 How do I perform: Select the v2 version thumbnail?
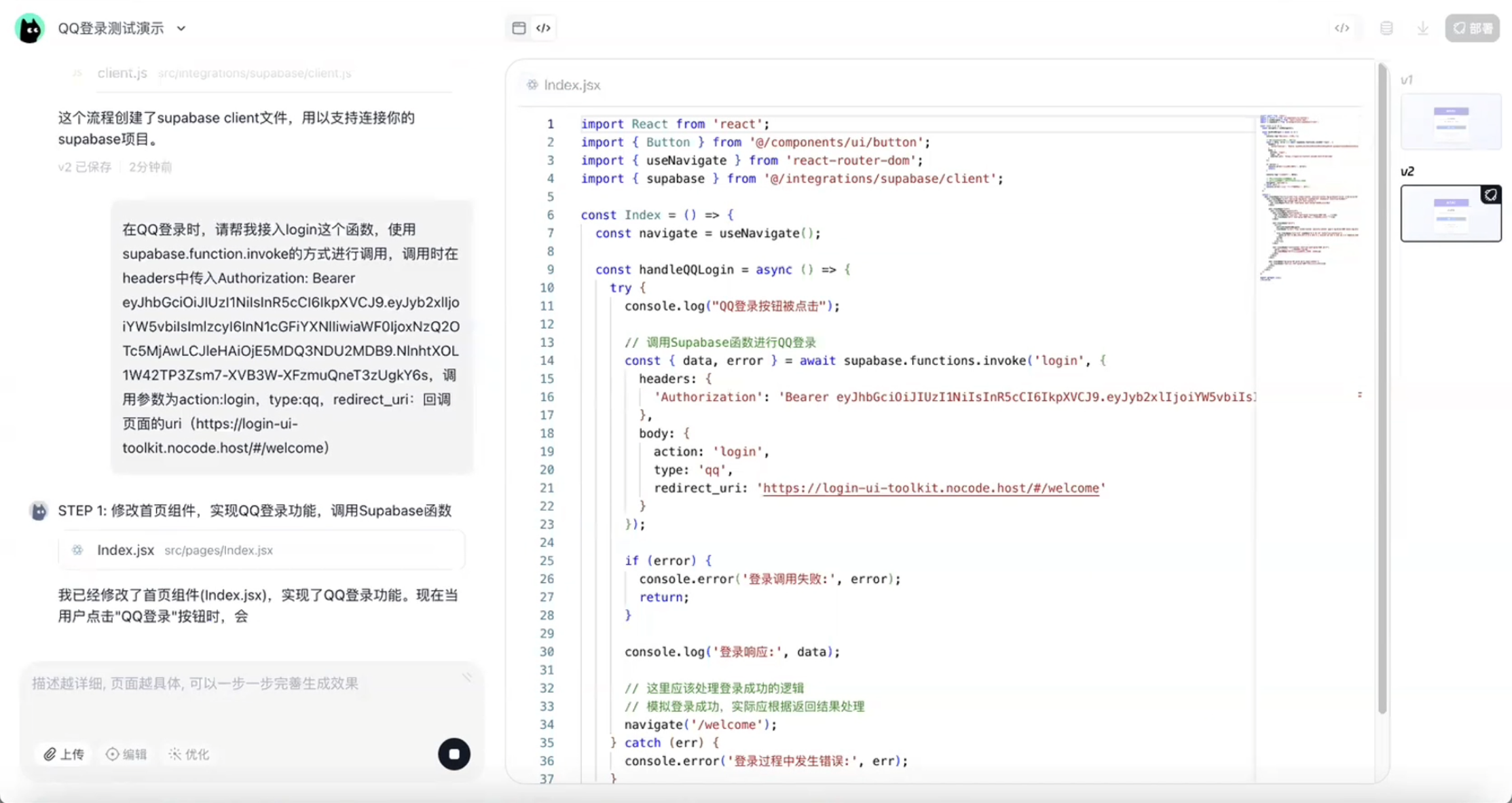[1451, 213]
